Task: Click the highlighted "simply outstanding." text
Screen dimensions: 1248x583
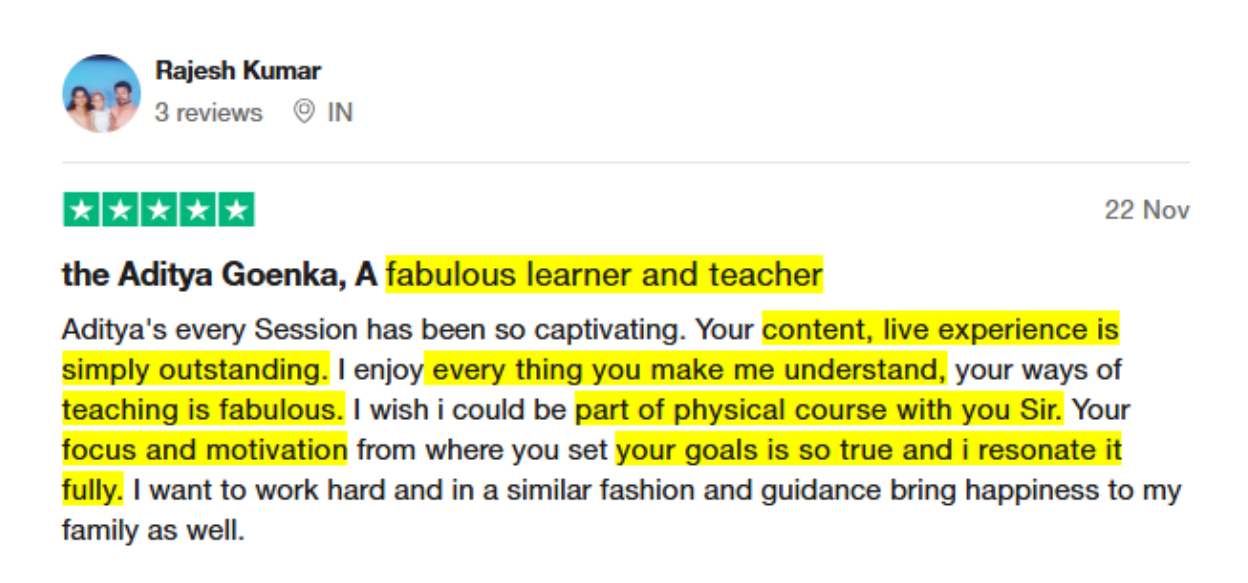Action: pos(195,370)
